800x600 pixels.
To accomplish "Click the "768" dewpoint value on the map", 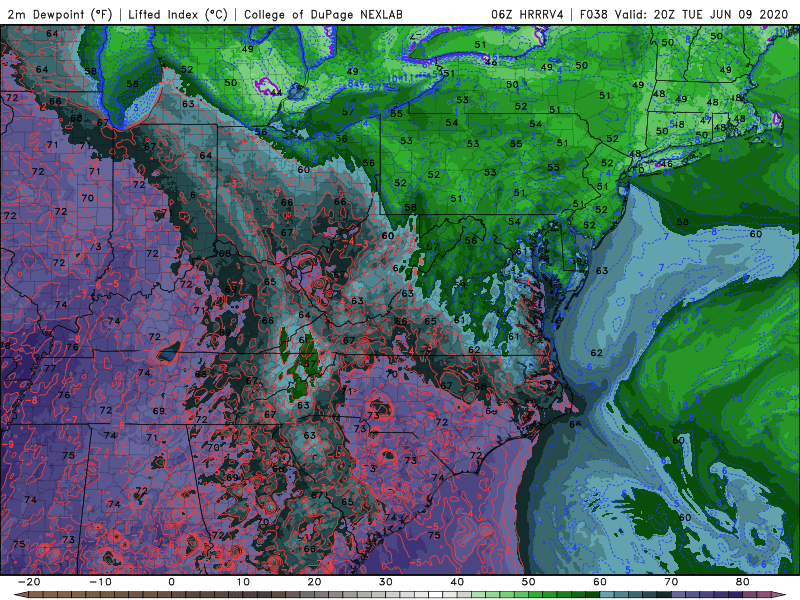I will click(222, 253).
